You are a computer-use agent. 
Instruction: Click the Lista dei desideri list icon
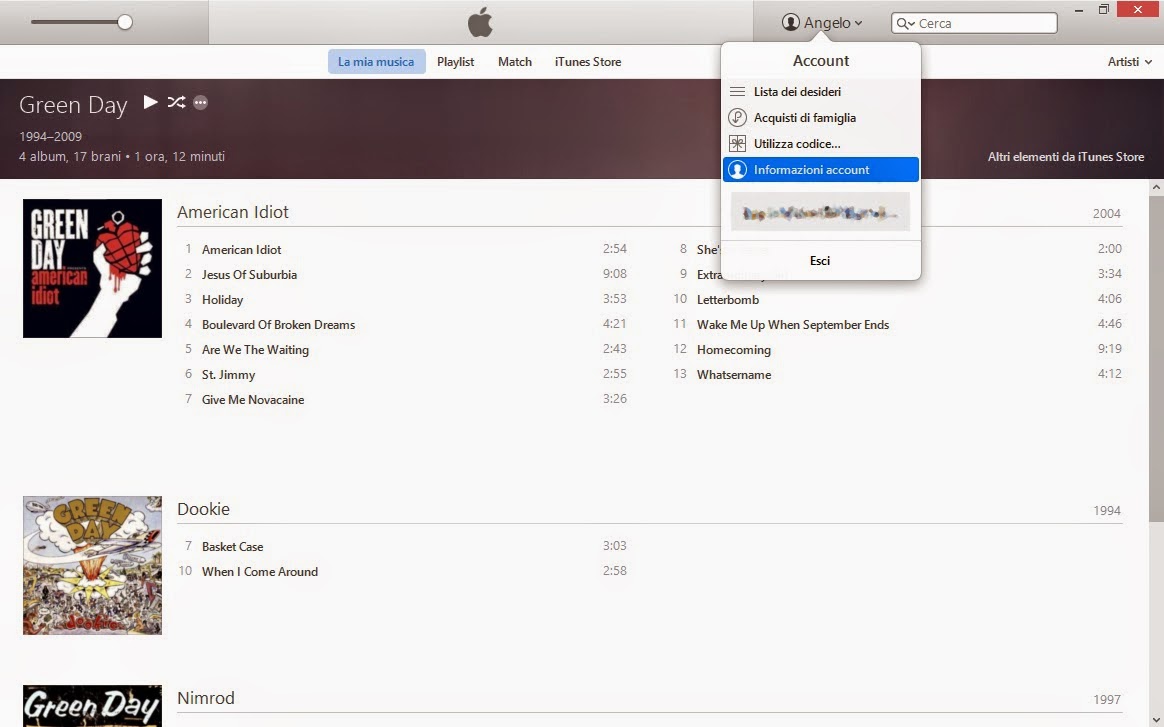(737, 91)
